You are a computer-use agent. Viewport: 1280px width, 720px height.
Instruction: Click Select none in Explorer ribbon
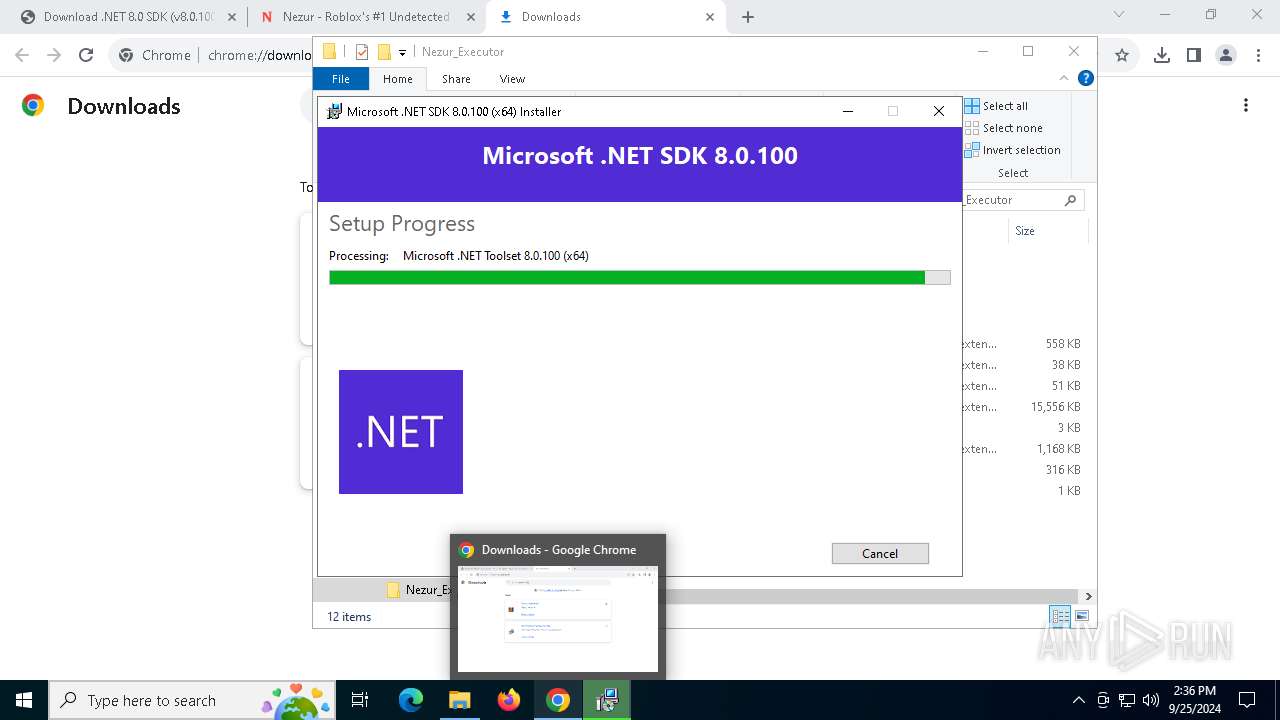pos(1004,128)
